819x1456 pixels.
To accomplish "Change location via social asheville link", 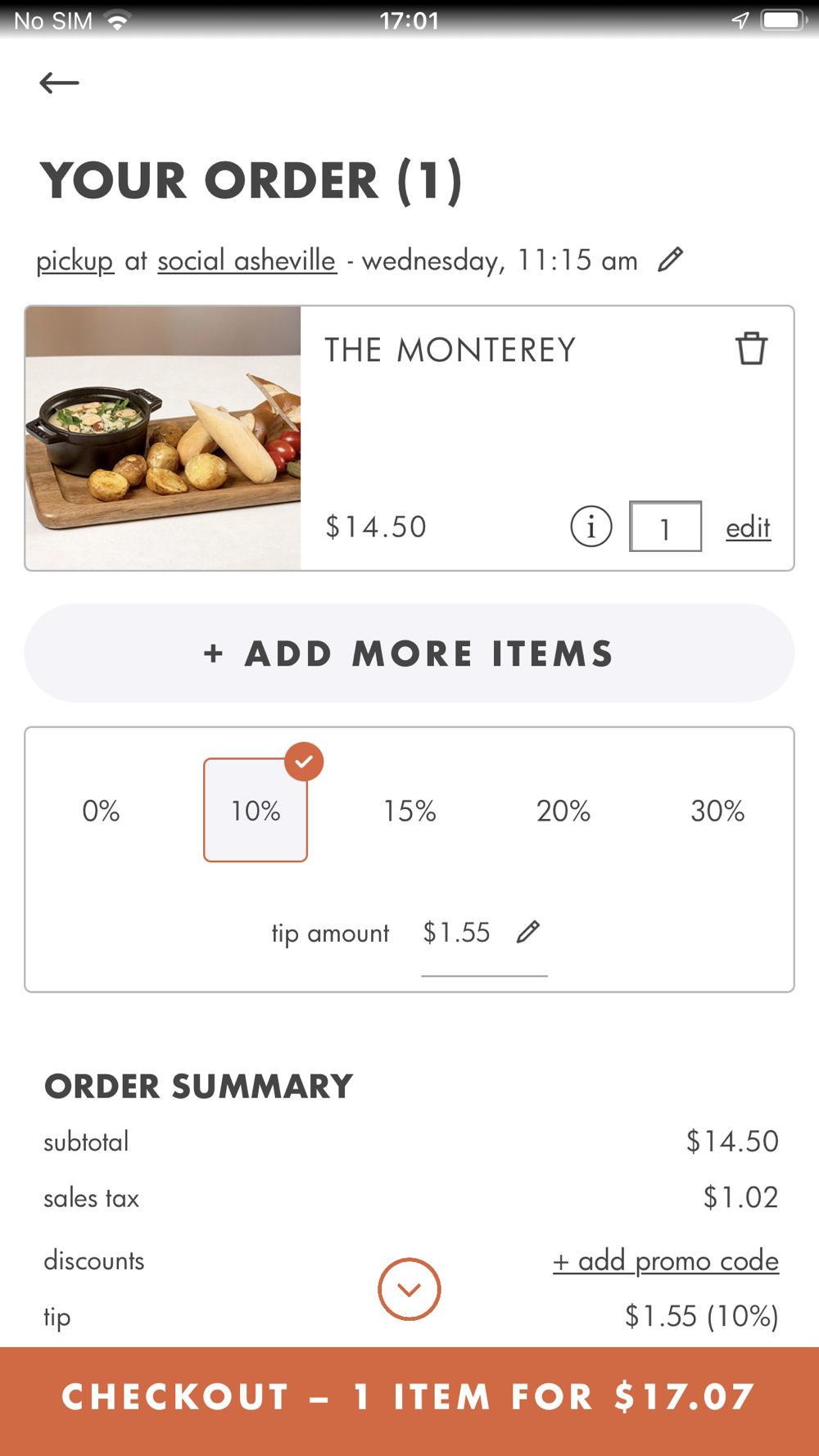I will point(247,260).
